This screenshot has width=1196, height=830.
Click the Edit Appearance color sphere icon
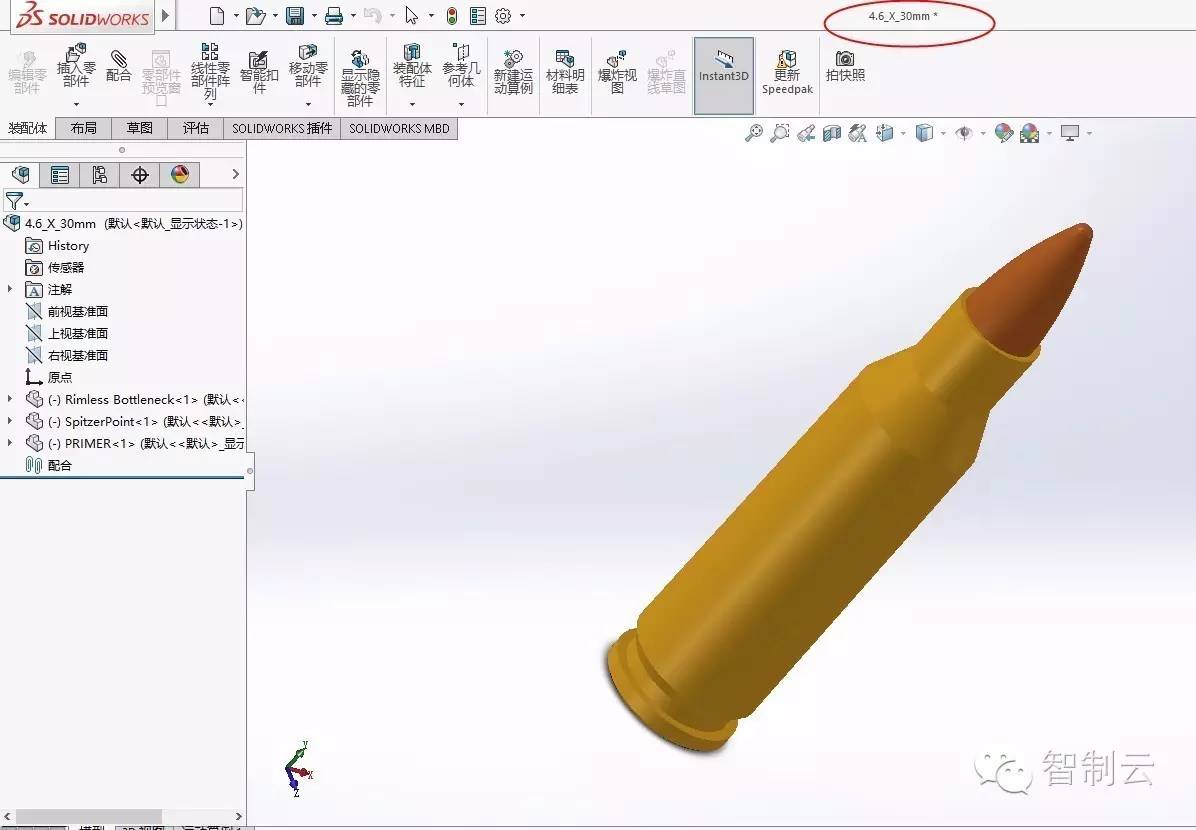point(1004,134)
